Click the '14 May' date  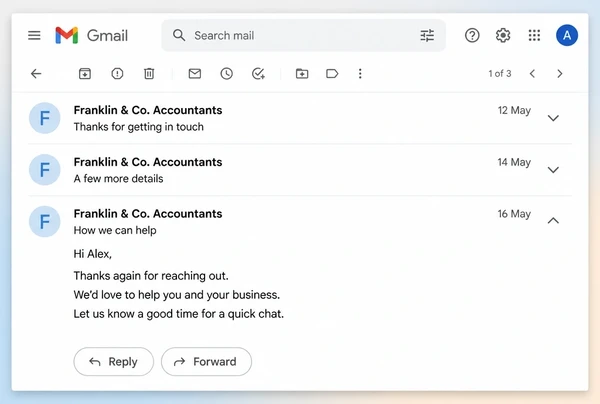click(x=514, y=162)
